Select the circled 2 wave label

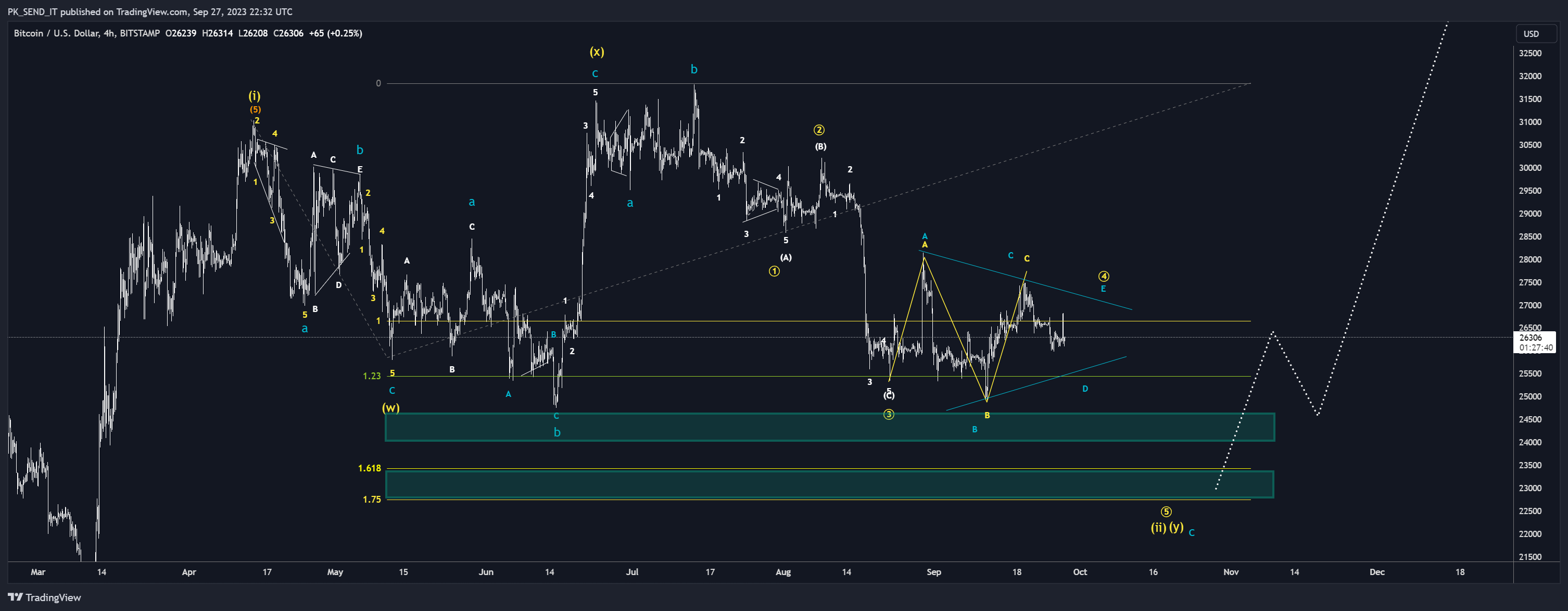tap(819, 130)
